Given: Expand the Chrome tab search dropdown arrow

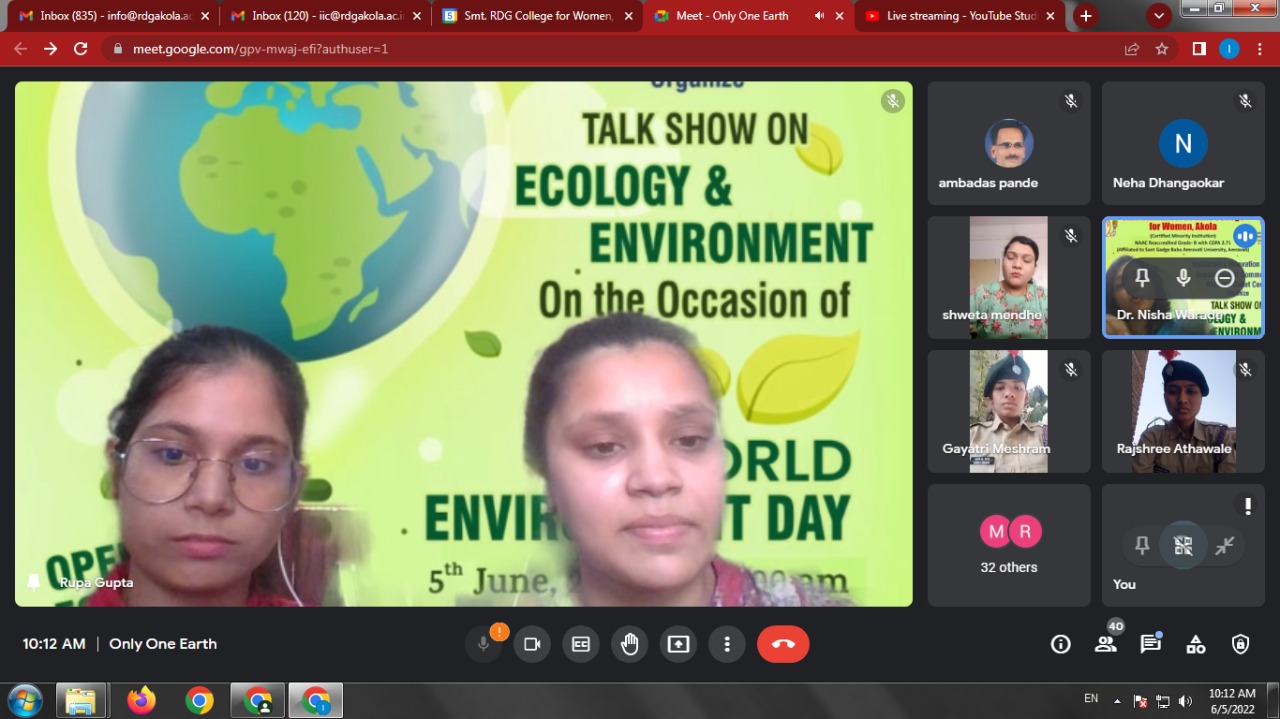Looking at the screenshot, I should click(x=1159, y=16).
